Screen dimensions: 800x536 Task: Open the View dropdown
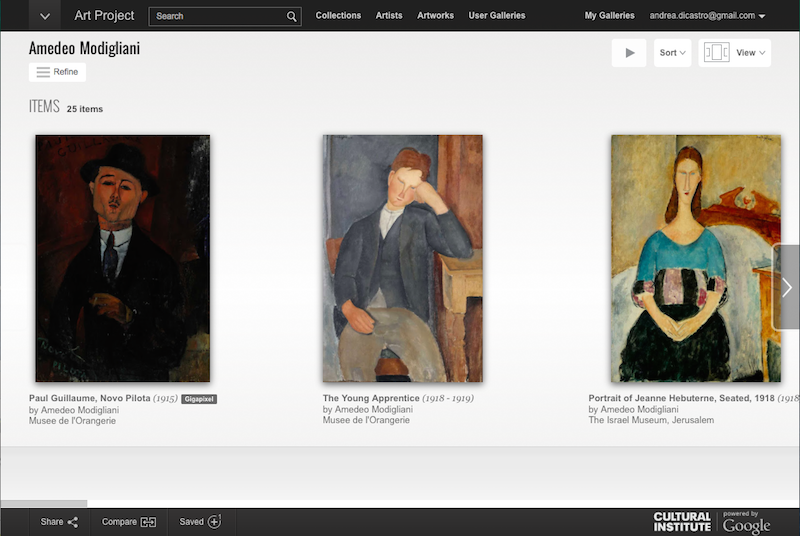tap(735, 53)
